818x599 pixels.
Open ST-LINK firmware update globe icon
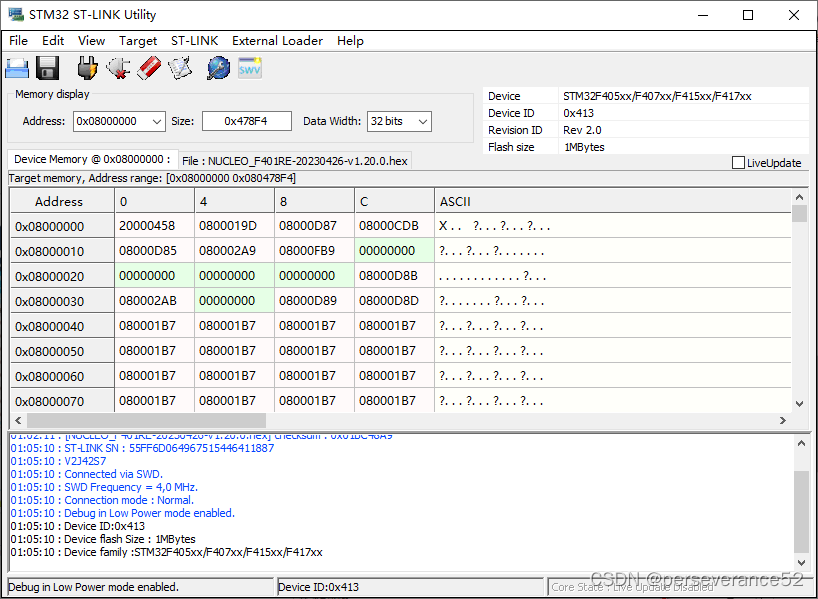click(x=219, y=68)
